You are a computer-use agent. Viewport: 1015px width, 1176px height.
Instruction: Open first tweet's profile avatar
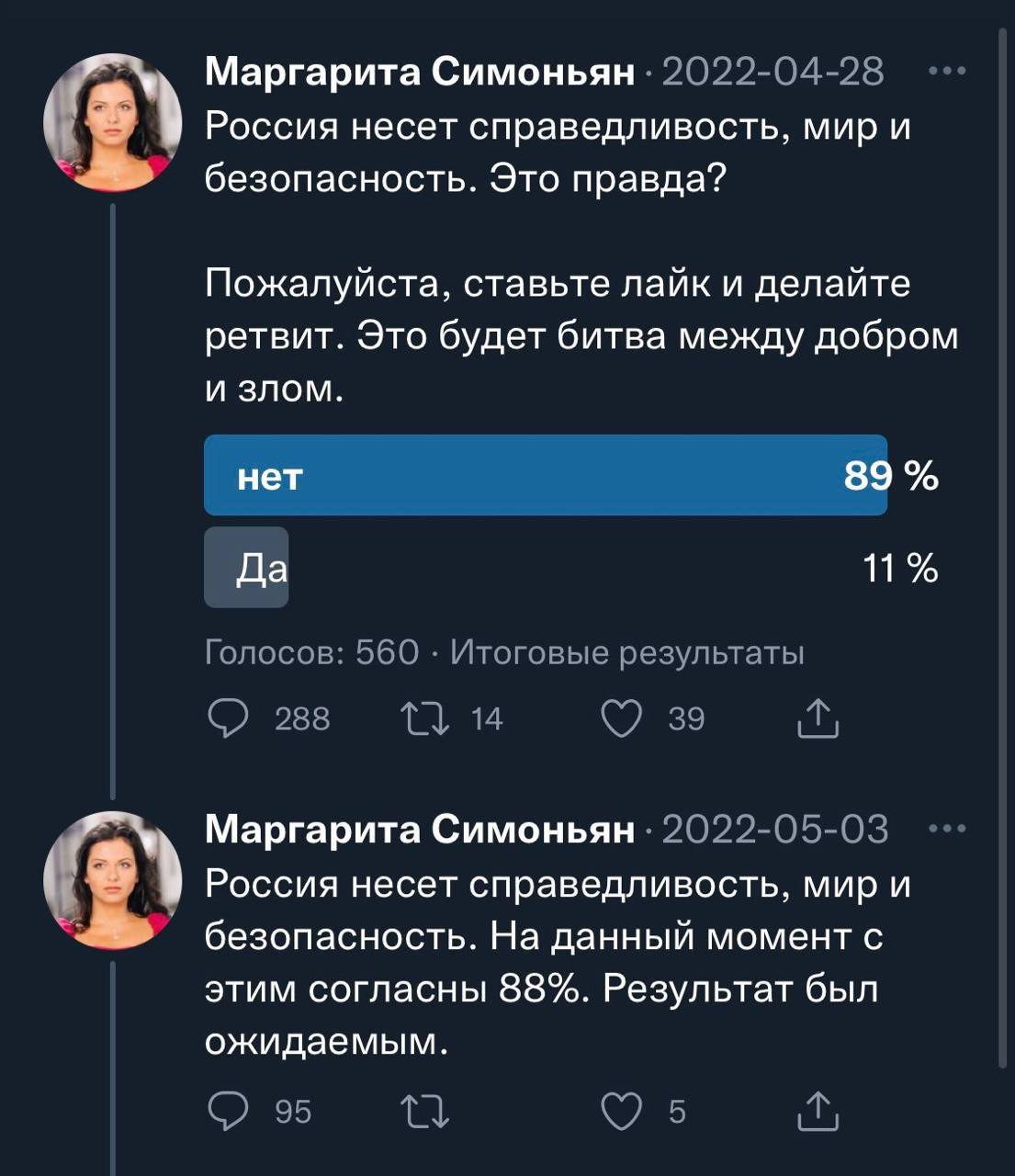tap(113, 121)
